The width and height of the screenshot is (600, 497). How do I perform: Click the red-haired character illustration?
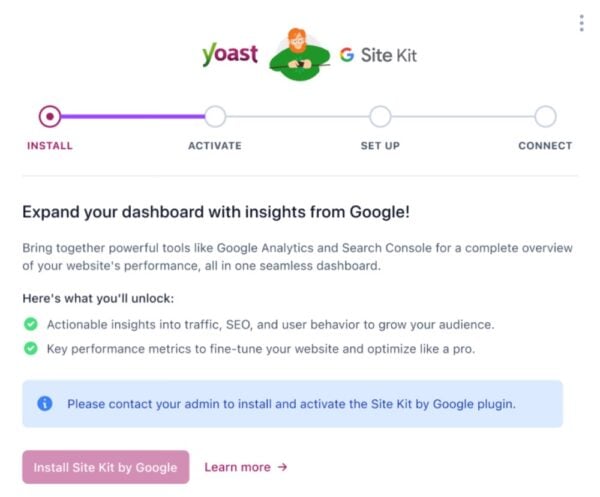coord(299,54)
